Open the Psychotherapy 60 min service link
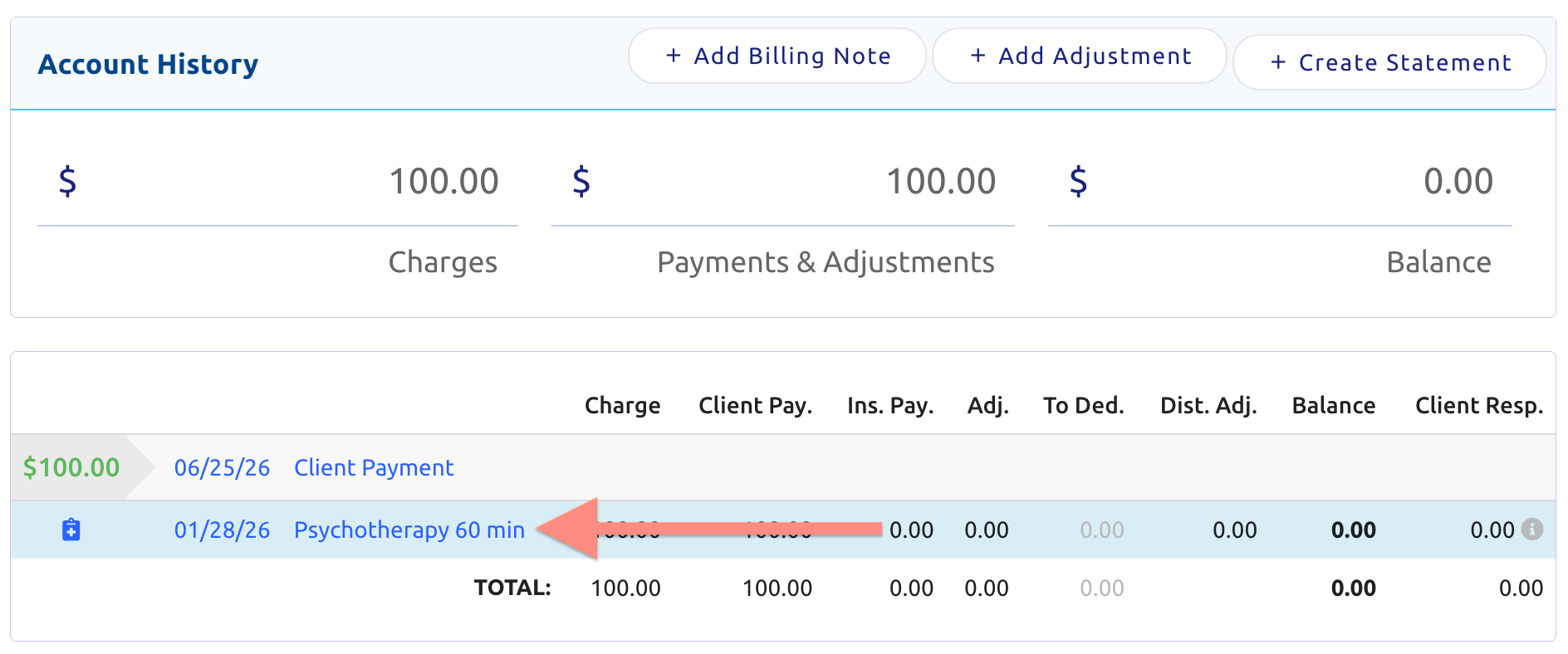Screen dimensions: 1568x654 [409, 530]
